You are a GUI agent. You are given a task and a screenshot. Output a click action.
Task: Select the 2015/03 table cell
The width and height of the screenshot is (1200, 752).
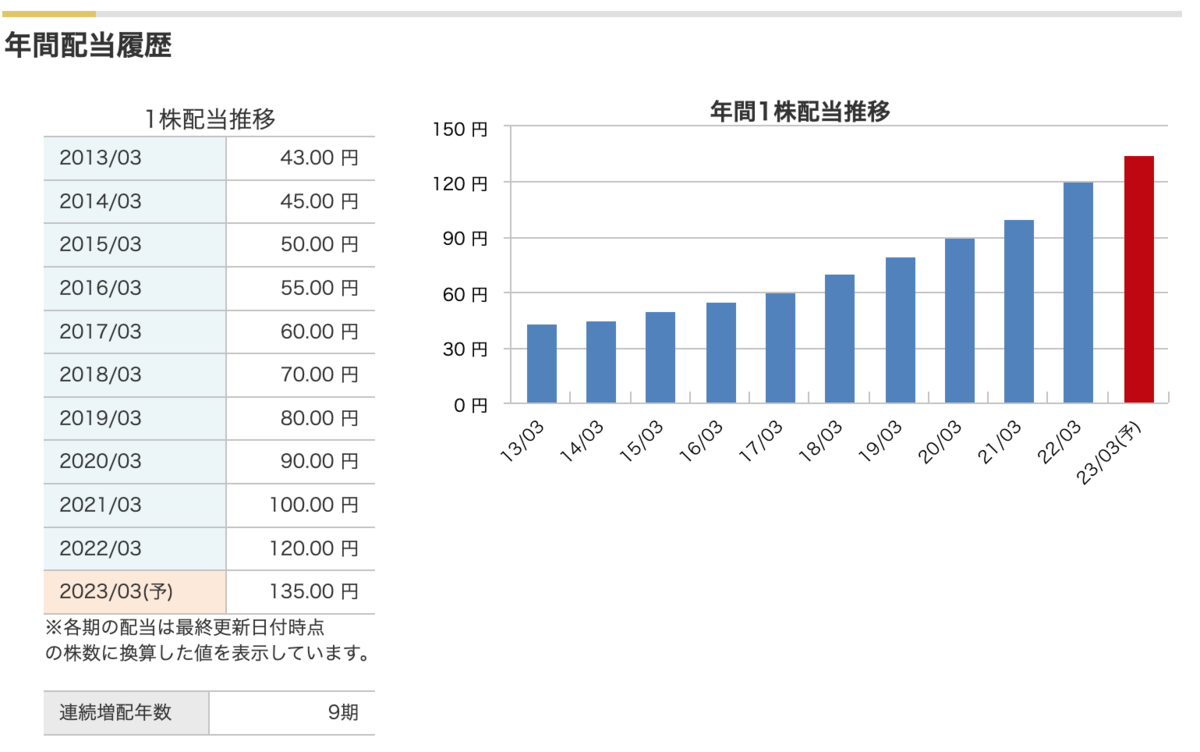(x=135, y=245)
